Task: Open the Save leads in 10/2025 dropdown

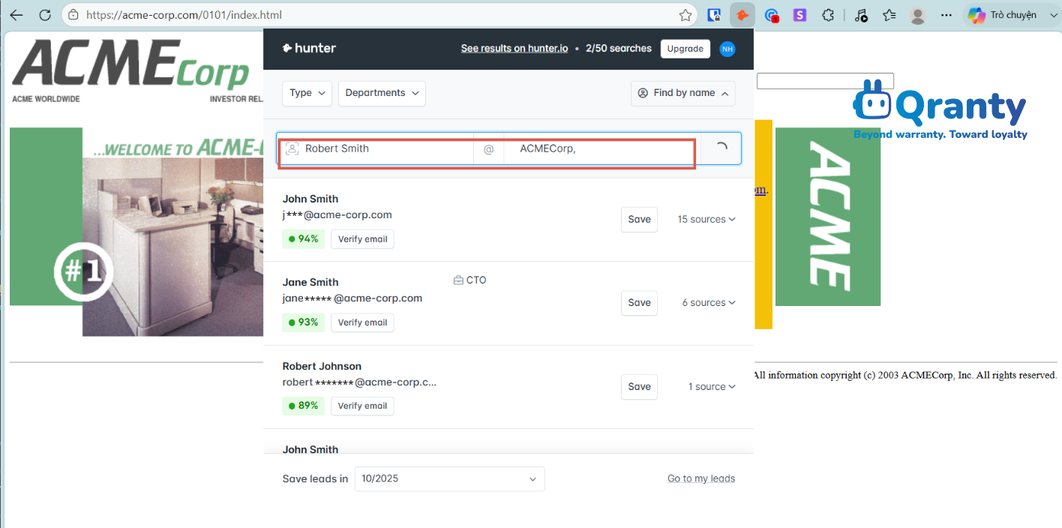Action: tap(450, 479)
